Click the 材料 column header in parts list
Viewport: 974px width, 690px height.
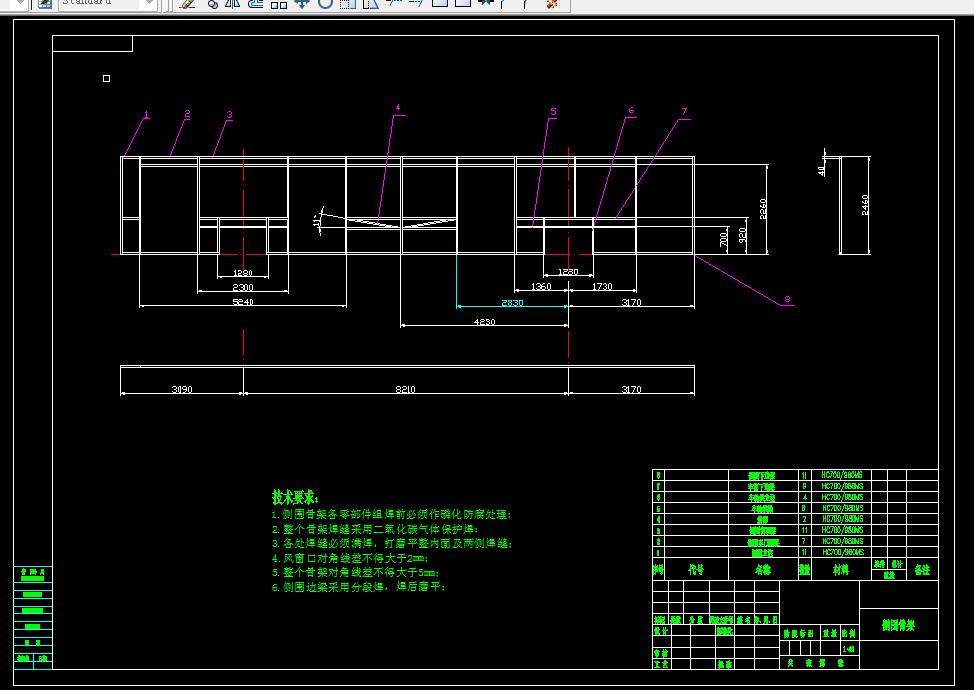(x=841, y=570)
